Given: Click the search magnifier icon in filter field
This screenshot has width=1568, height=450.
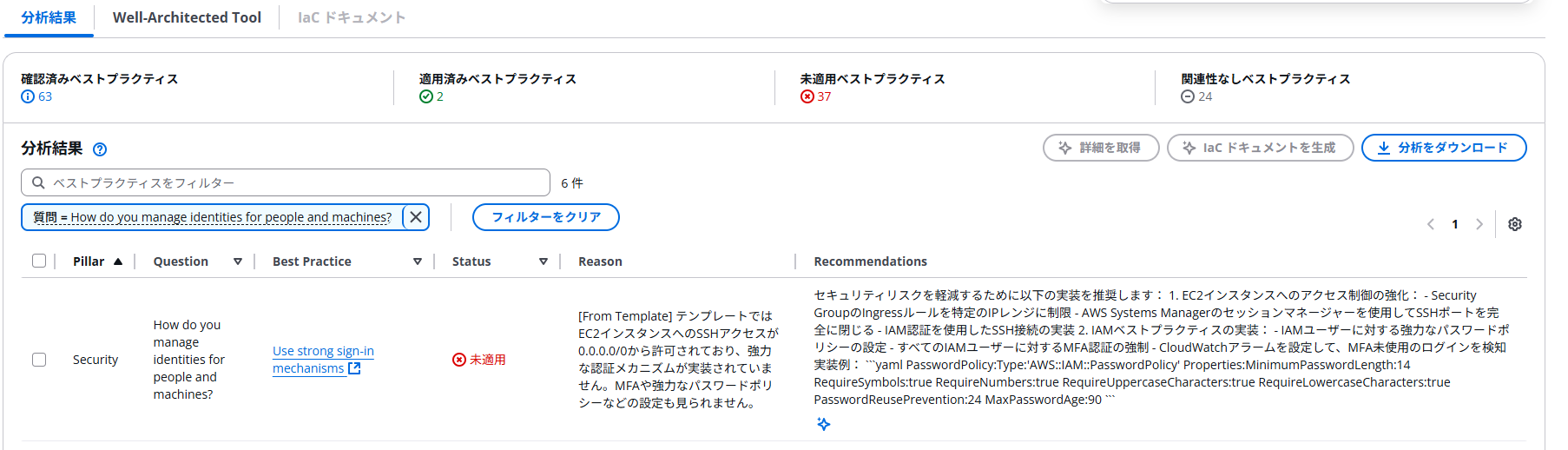Looking at the screenshot, I should tap(38, 182).
